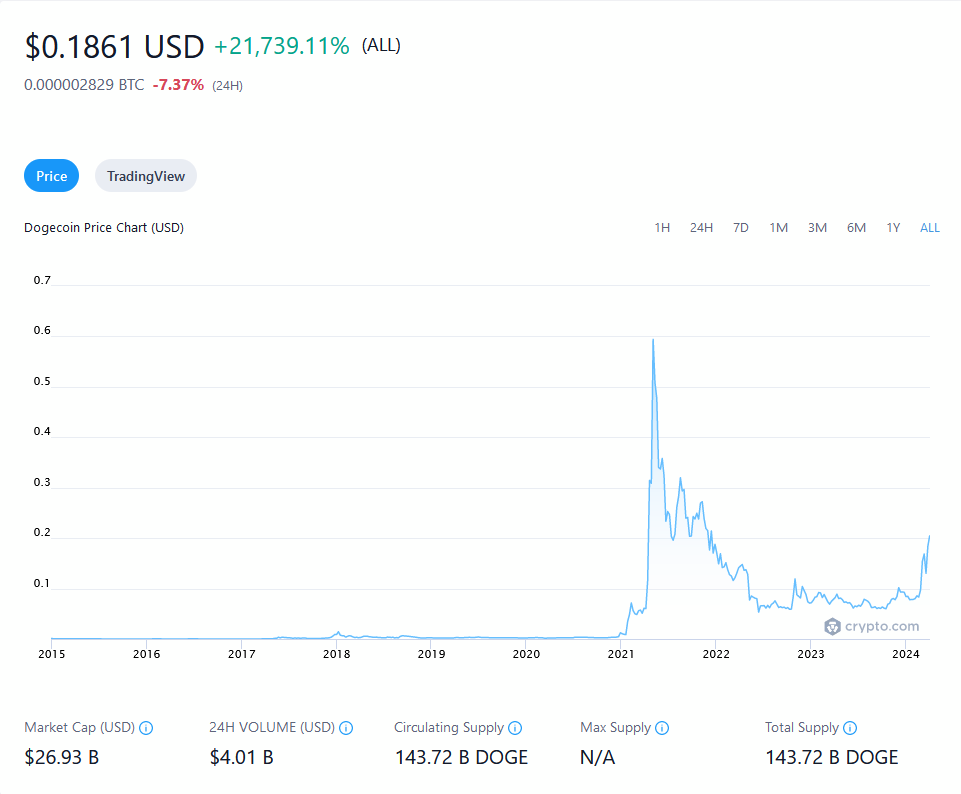961x794 pixels.
Task: Switch to the TradingView tab
Action: [146, 176]
